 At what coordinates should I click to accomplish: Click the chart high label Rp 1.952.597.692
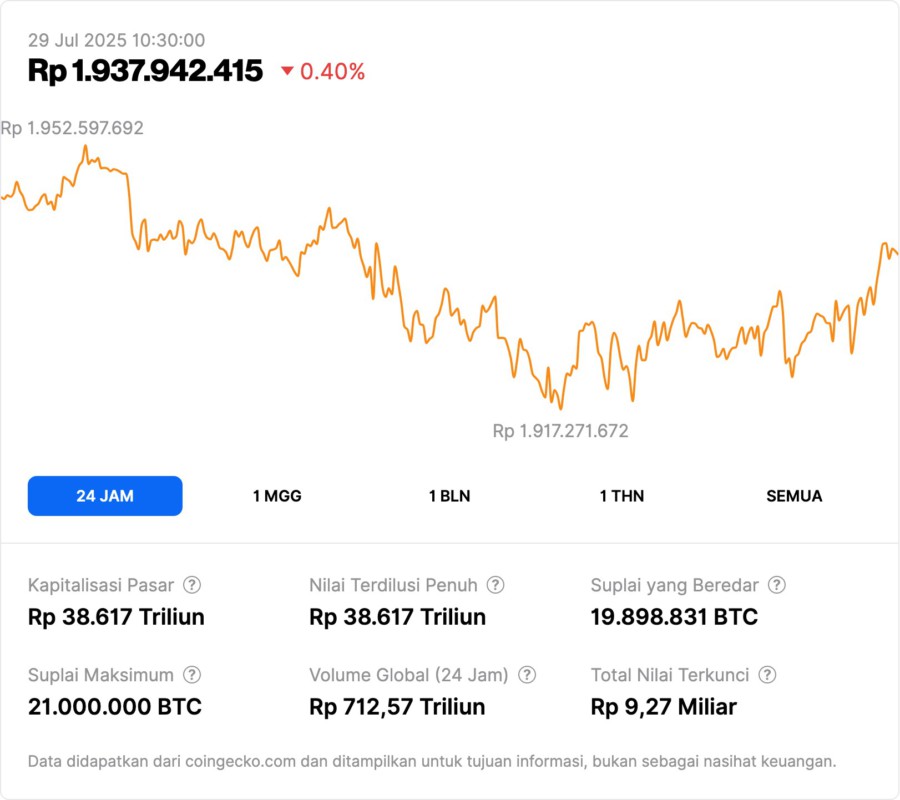72,128
